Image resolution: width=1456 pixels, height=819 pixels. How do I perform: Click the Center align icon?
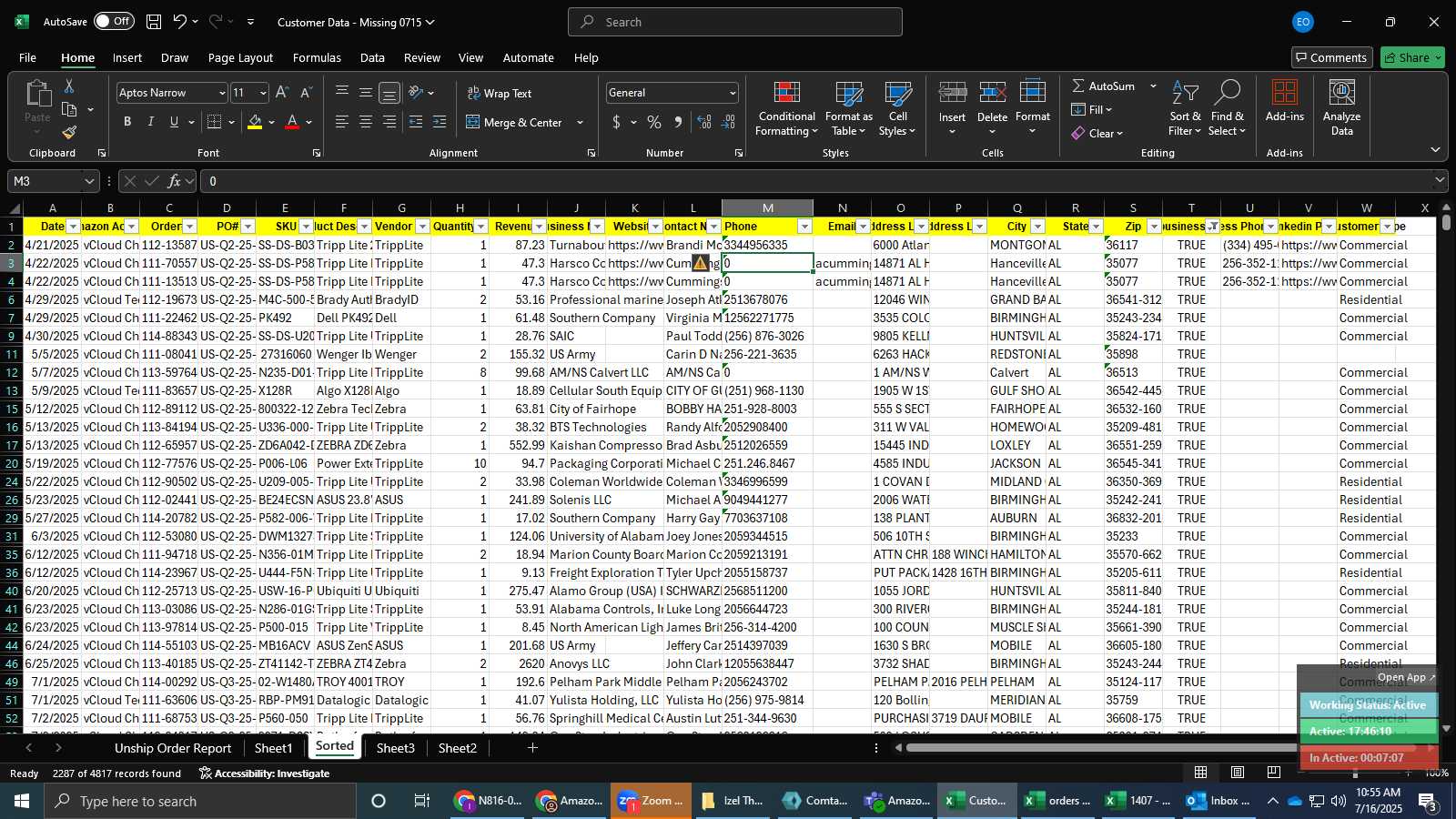point(366,122)
